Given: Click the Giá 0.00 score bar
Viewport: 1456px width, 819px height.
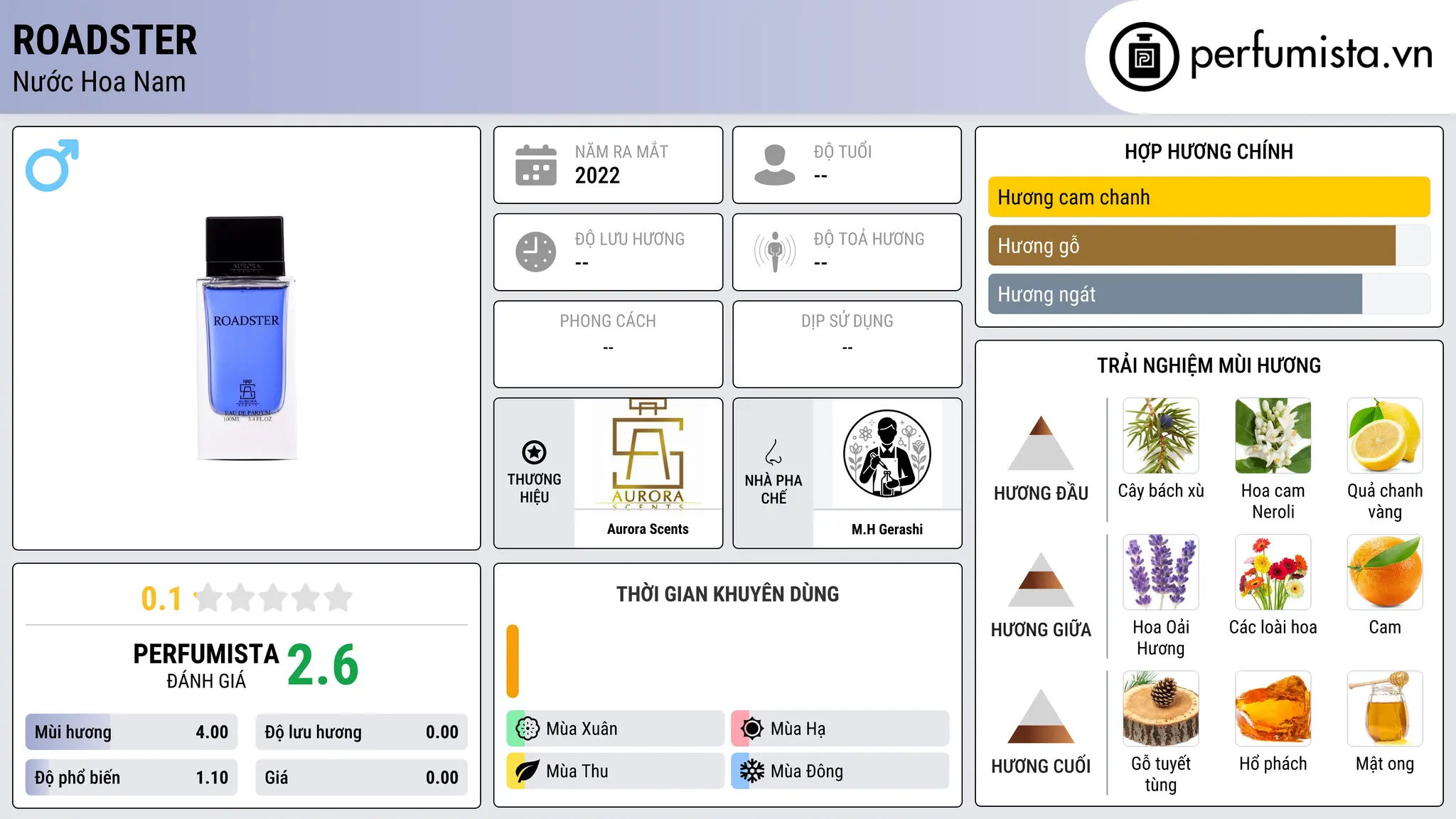Looking at the screenshot, I should 361,778.
